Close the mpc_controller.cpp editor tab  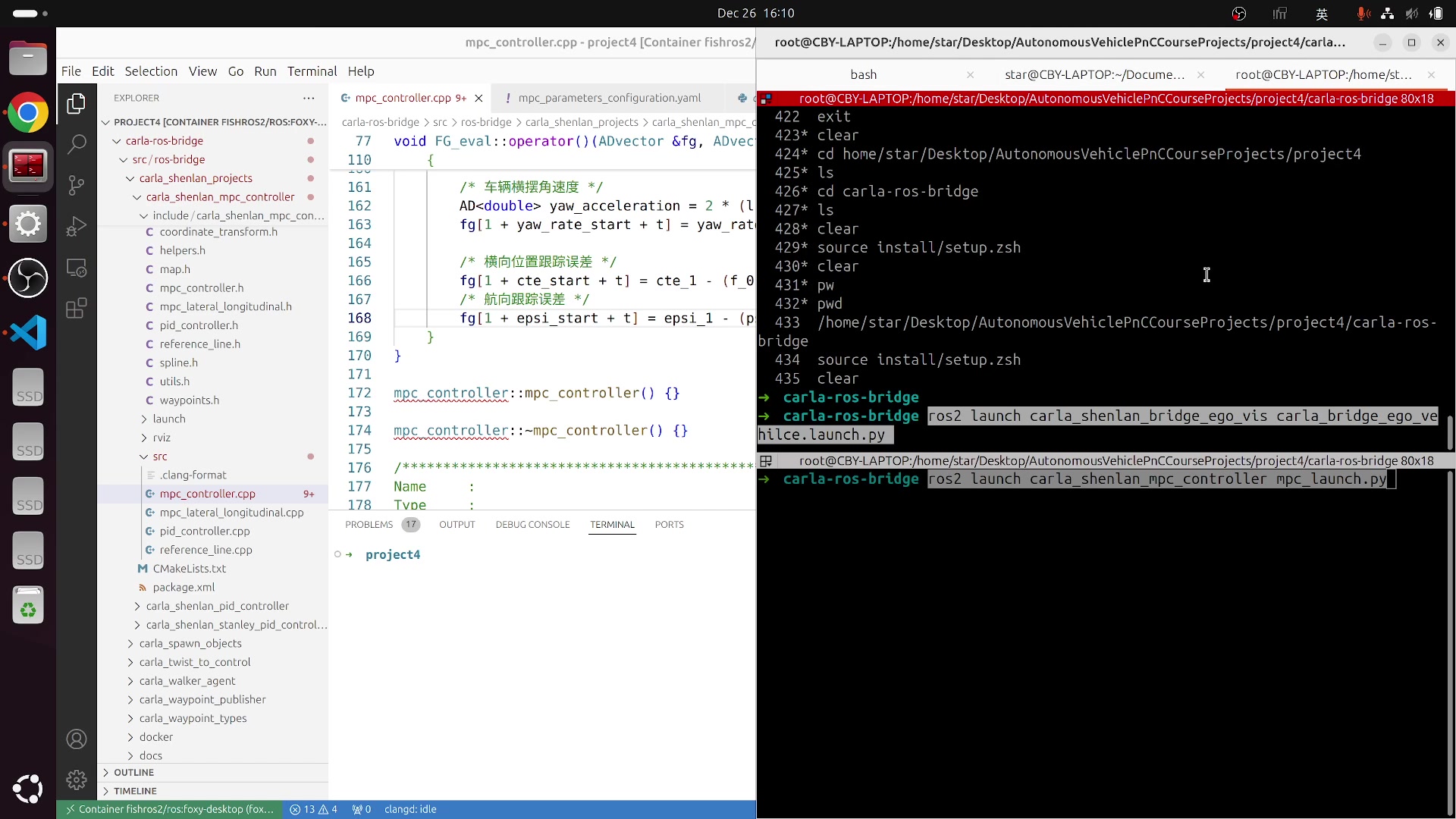coord(479,98)
